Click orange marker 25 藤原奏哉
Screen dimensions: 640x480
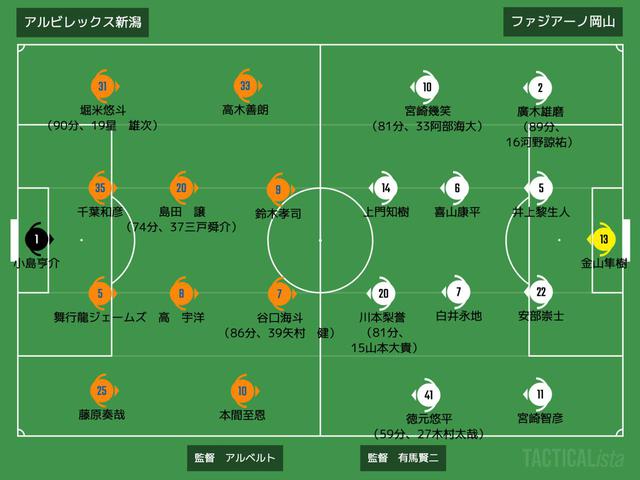click(x=103, y=391)
